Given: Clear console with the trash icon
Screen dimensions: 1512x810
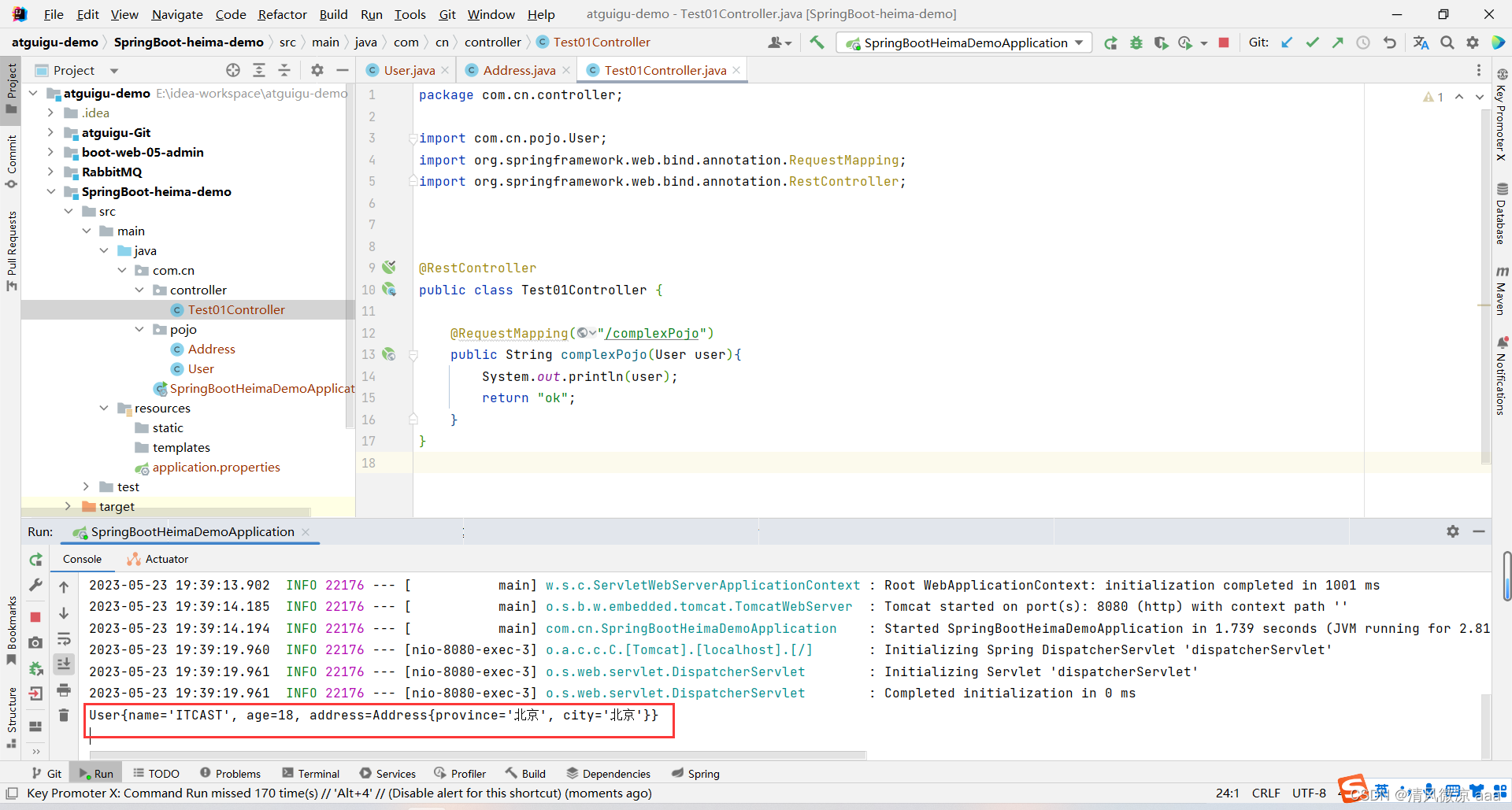Looking at the screenshot, I should pyautogui.click(x=64, y=716).
